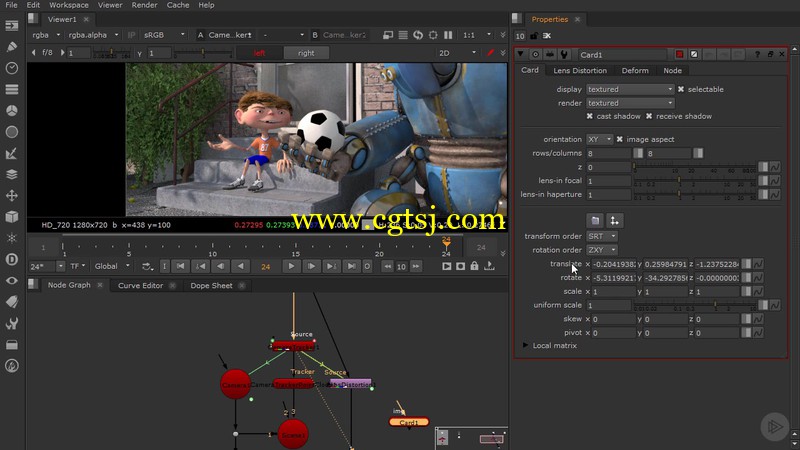This screenshot has height=450, width=800.
Task: Switch viewer to the right view
Action: click(x=306, y=53)
